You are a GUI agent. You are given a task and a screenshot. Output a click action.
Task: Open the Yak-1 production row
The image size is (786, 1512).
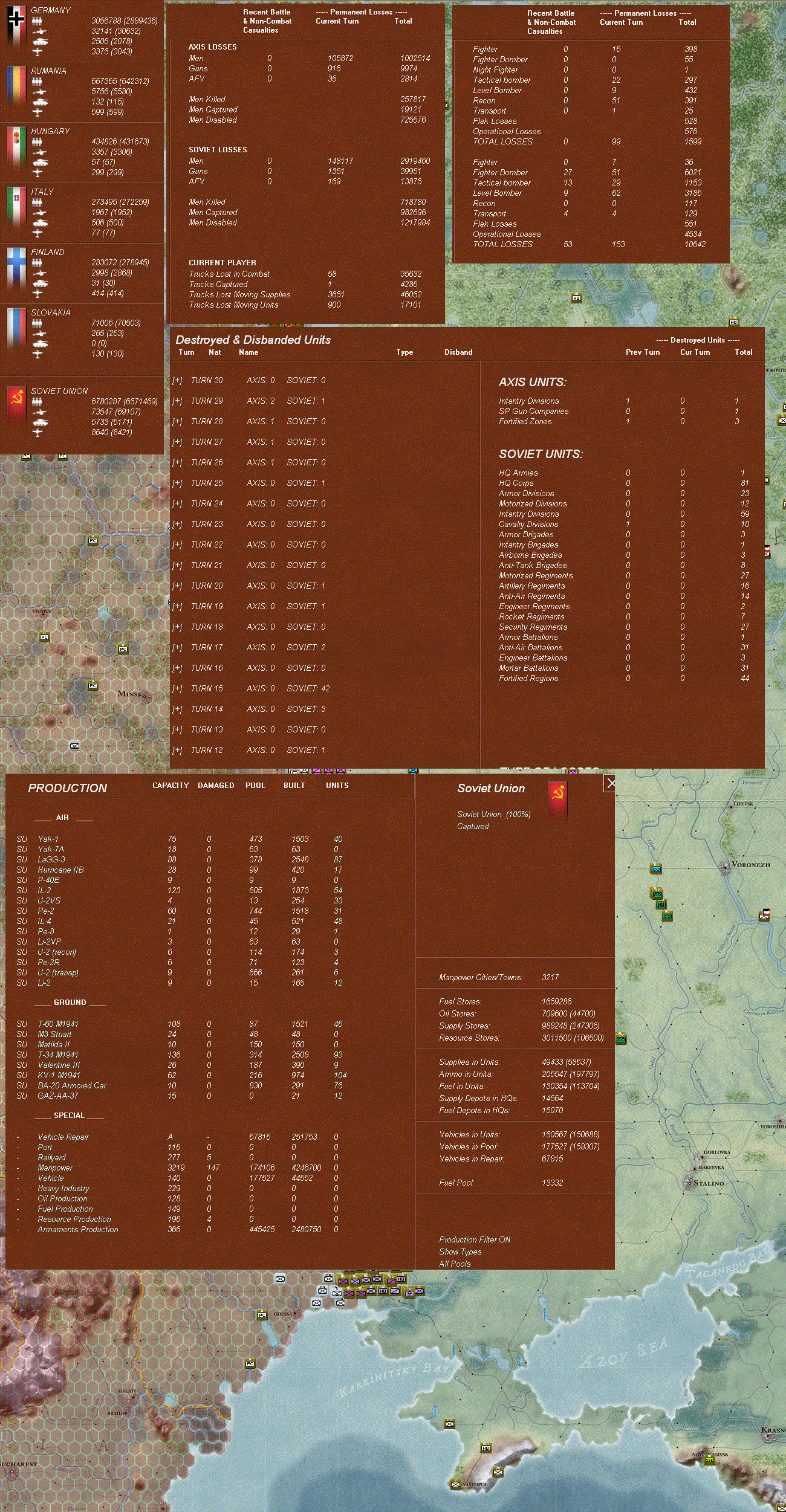(180, 839)
